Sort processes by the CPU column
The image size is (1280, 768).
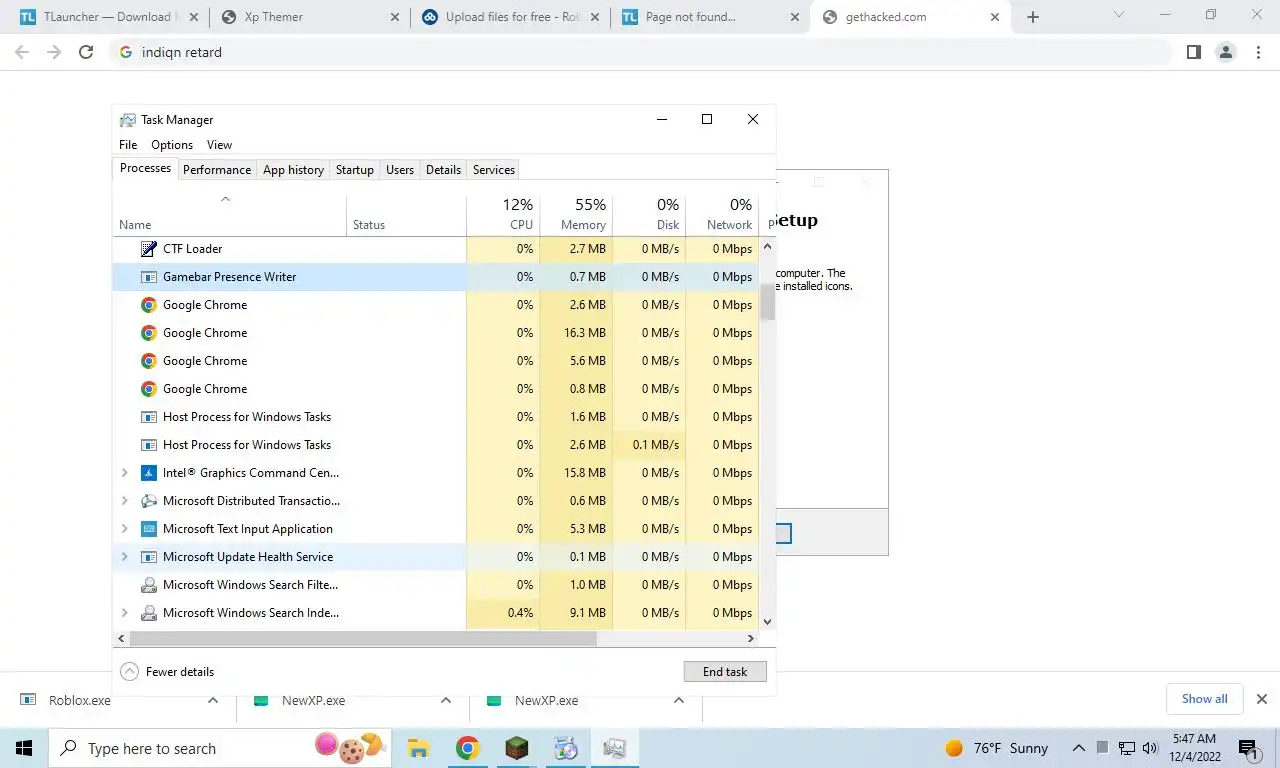click(x=503, y=214)
